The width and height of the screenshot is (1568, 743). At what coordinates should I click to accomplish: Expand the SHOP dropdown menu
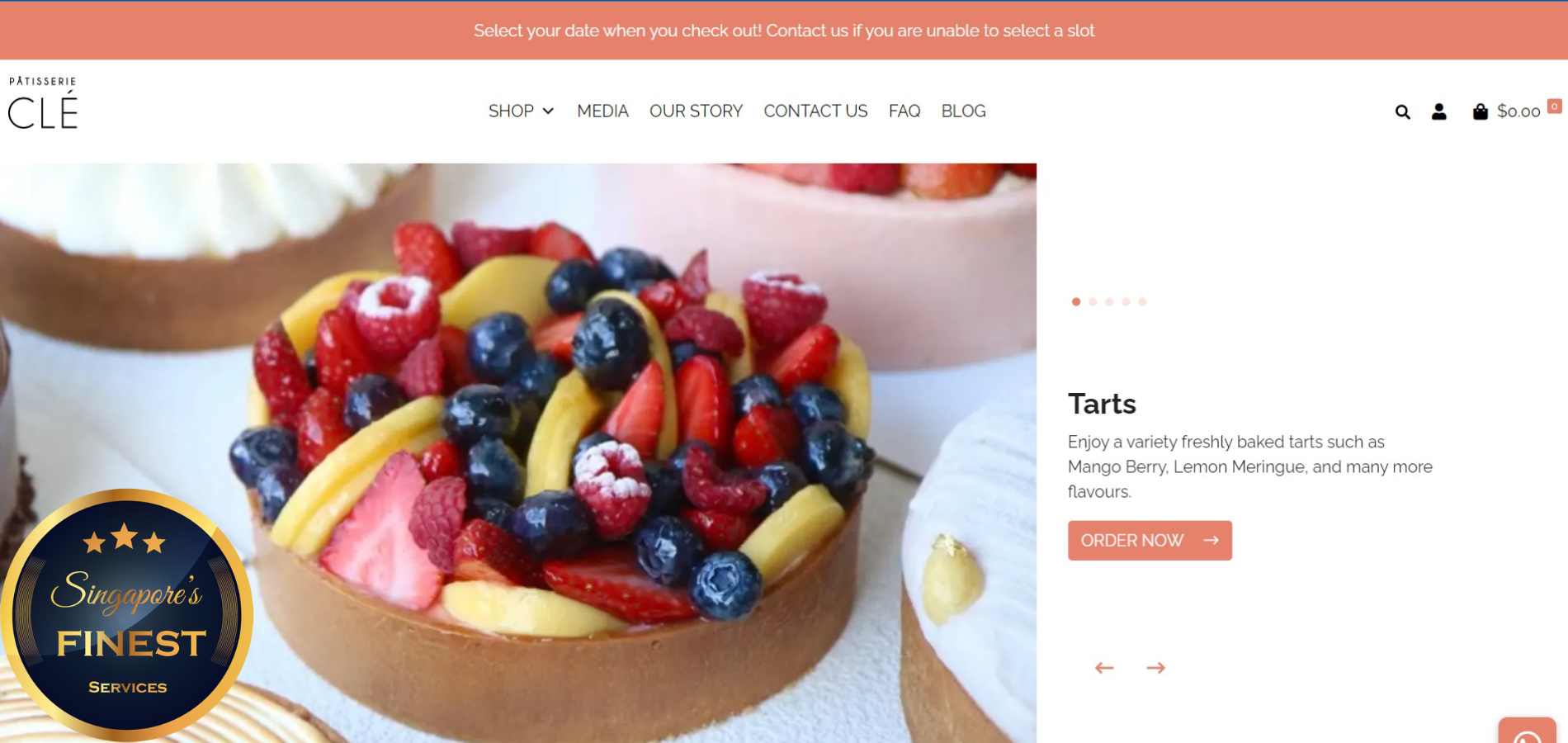[x=521, y=111]
